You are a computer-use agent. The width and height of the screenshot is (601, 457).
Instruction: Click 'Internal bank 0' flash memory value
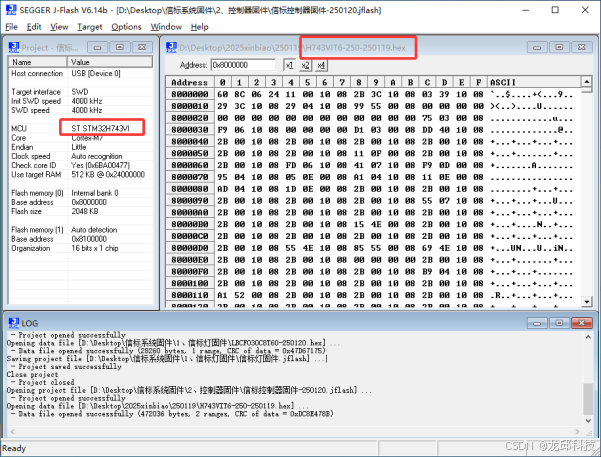[95, 193]
